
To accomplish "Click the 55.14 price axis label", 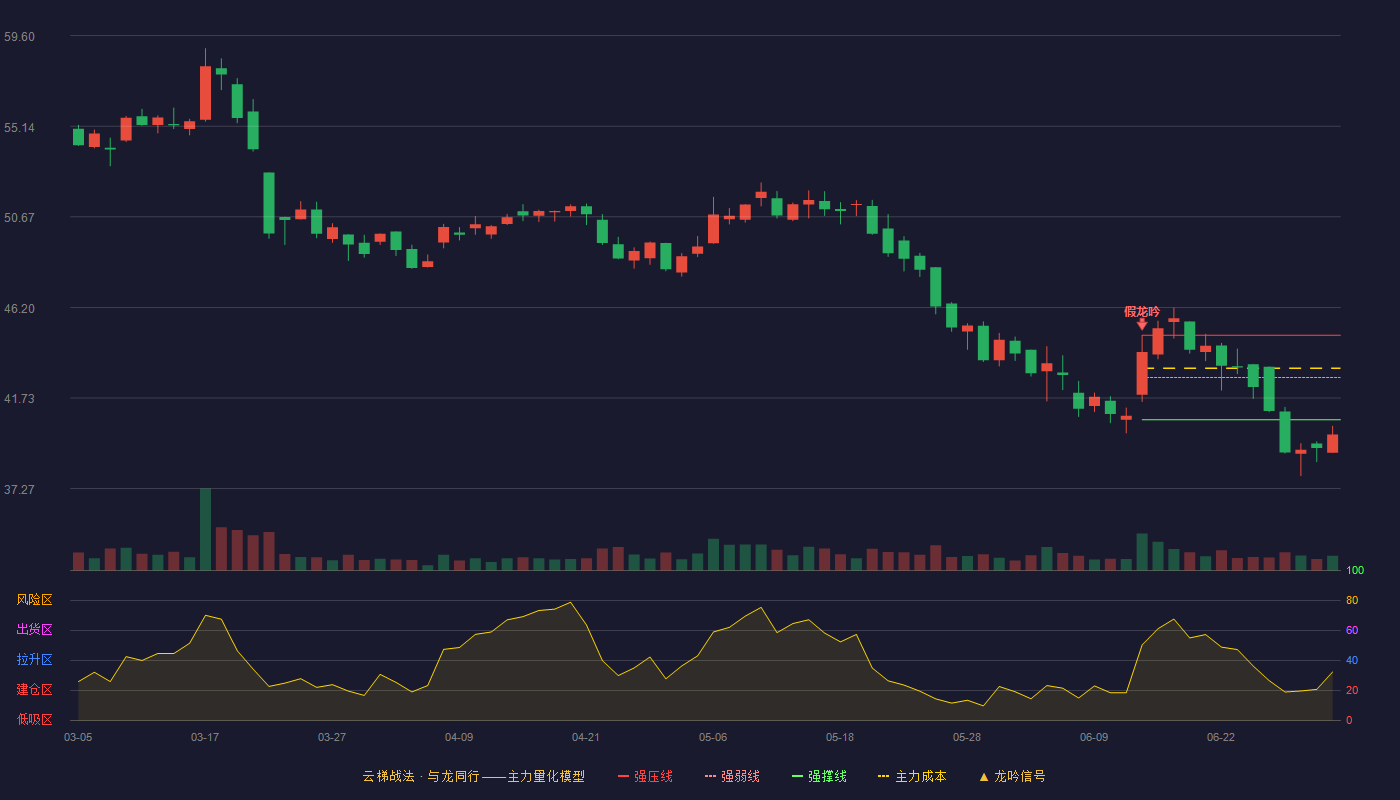I will tap(19, 127).
